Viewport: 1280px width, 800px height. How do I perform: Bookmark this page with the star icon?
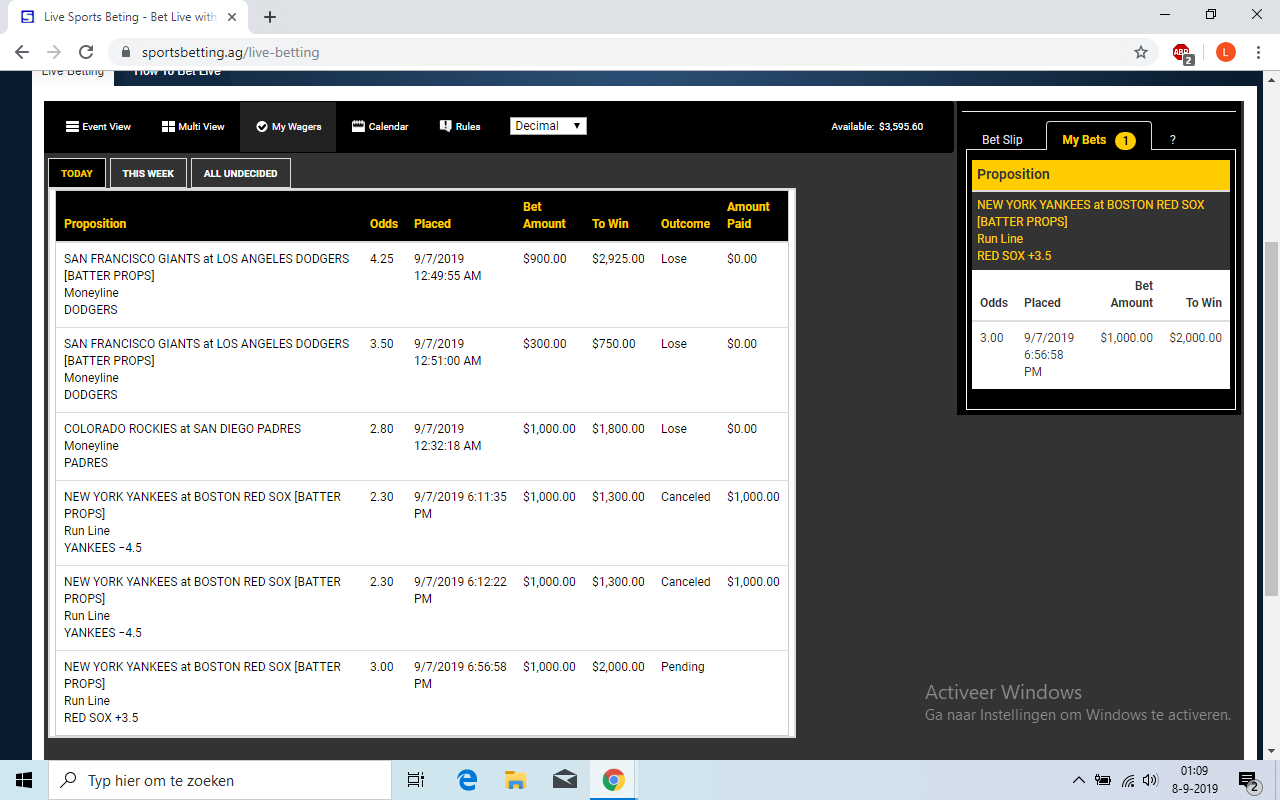click(1141, 52)
